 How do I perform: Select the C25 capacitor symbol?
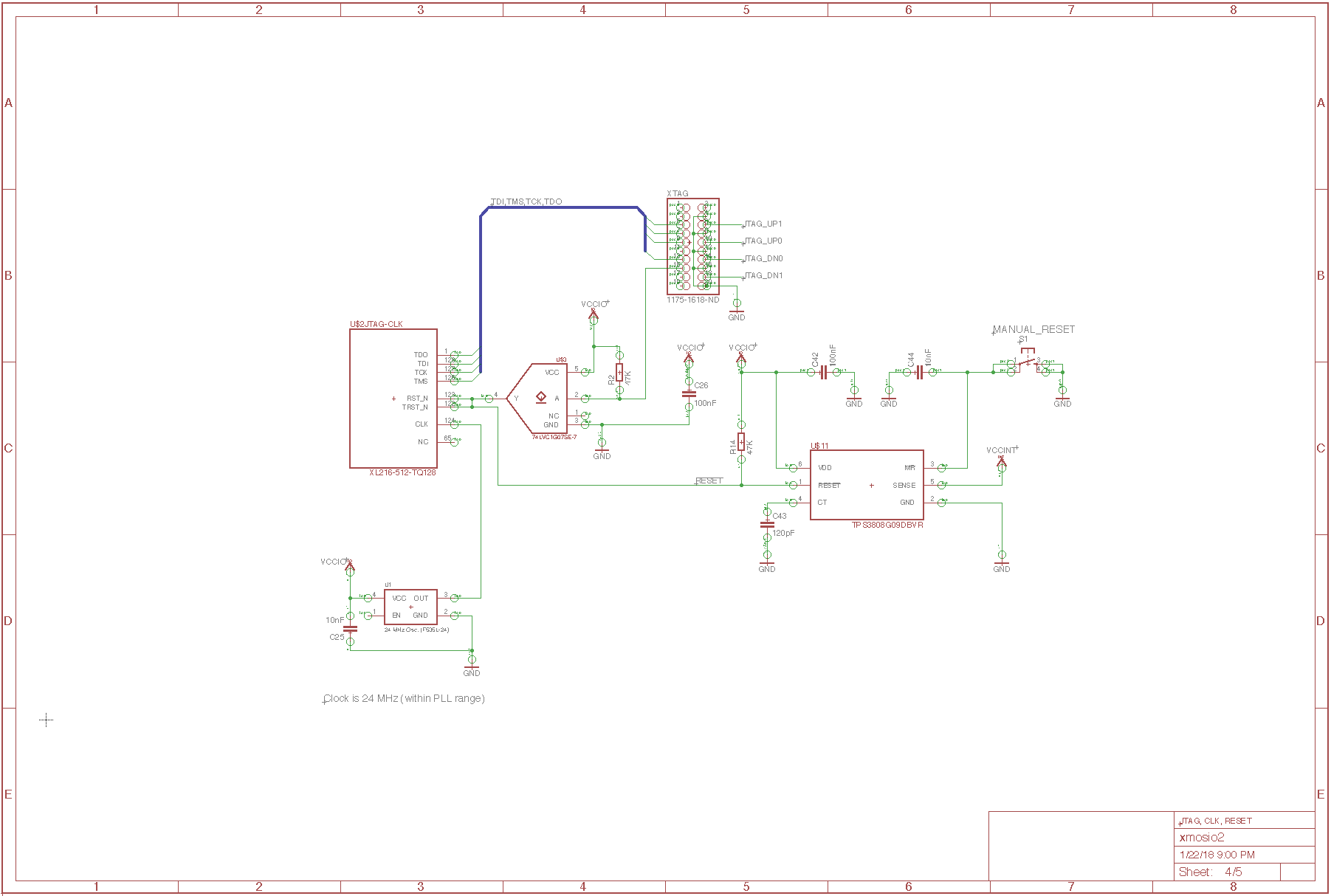point(350,629)
